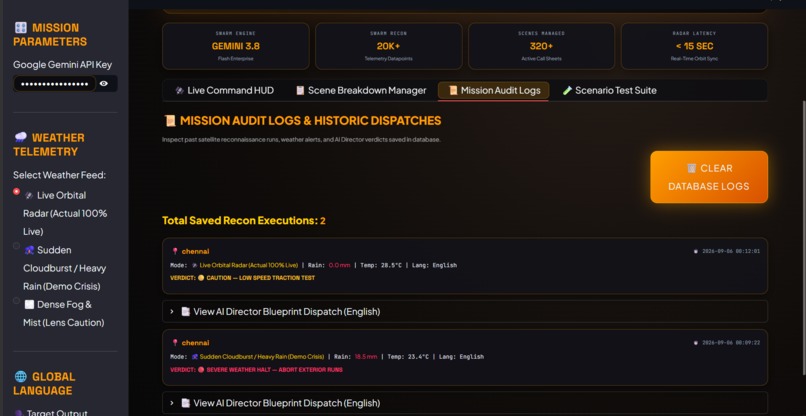
Task: Click the page vertical scrollbar on the right
Action: (803, 237)
